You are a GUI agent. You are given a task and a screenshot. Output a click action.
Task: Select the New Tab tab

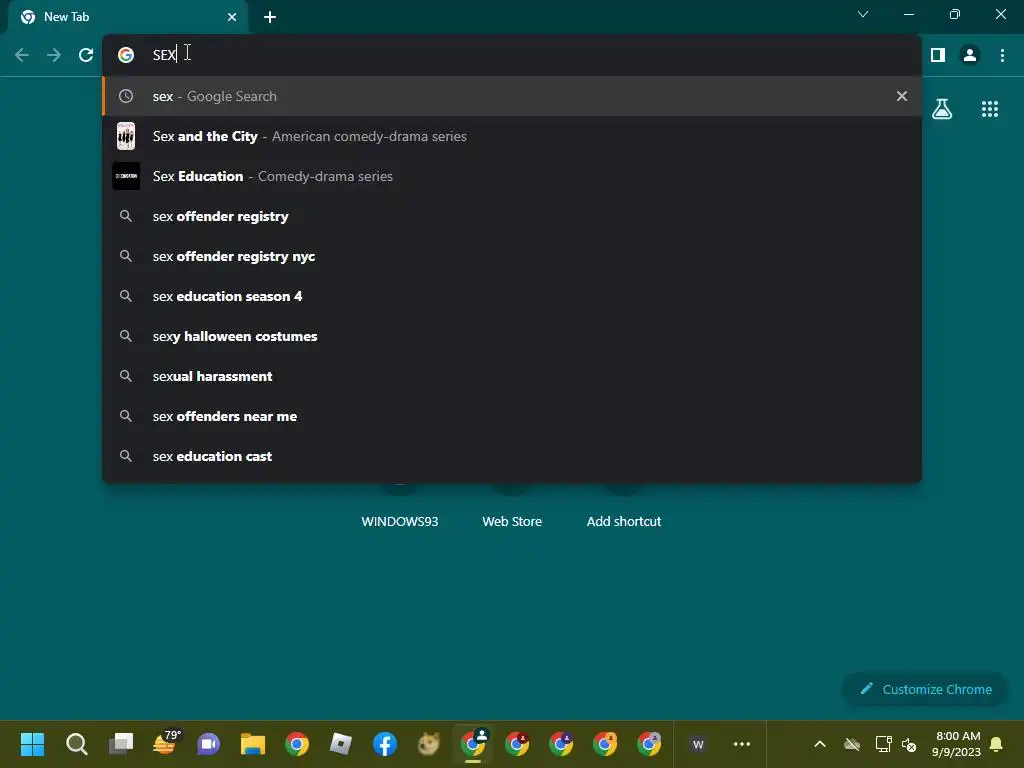click(x=129, y=17)
